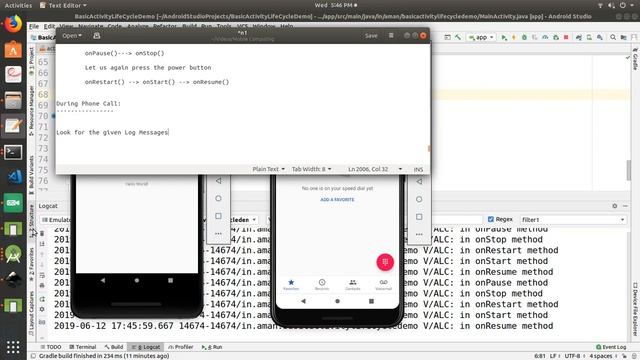
Task: Open the Text Editor Open dropdown
Action: (x=72, y=36)
